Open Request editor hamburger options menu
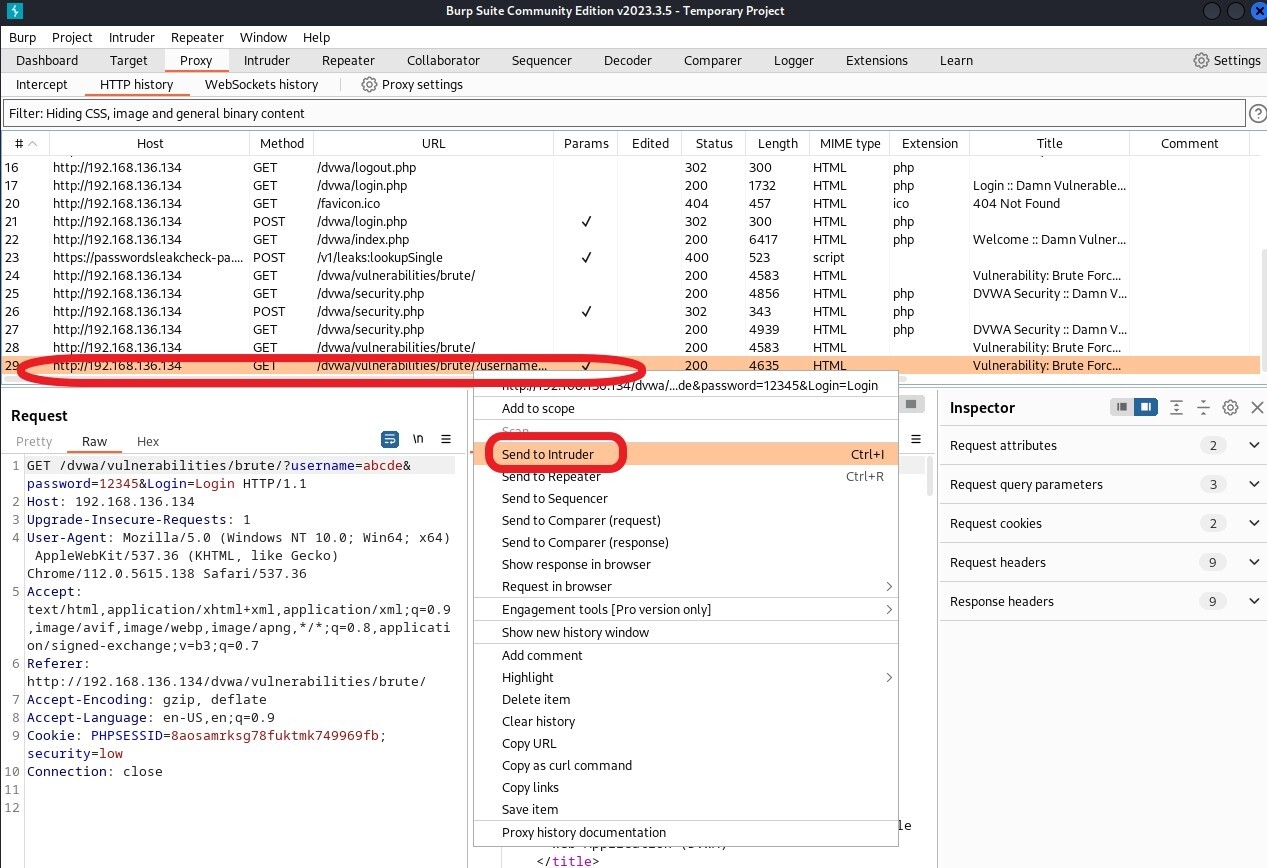This screenshot has height=868, width=1267. (446, 439)
